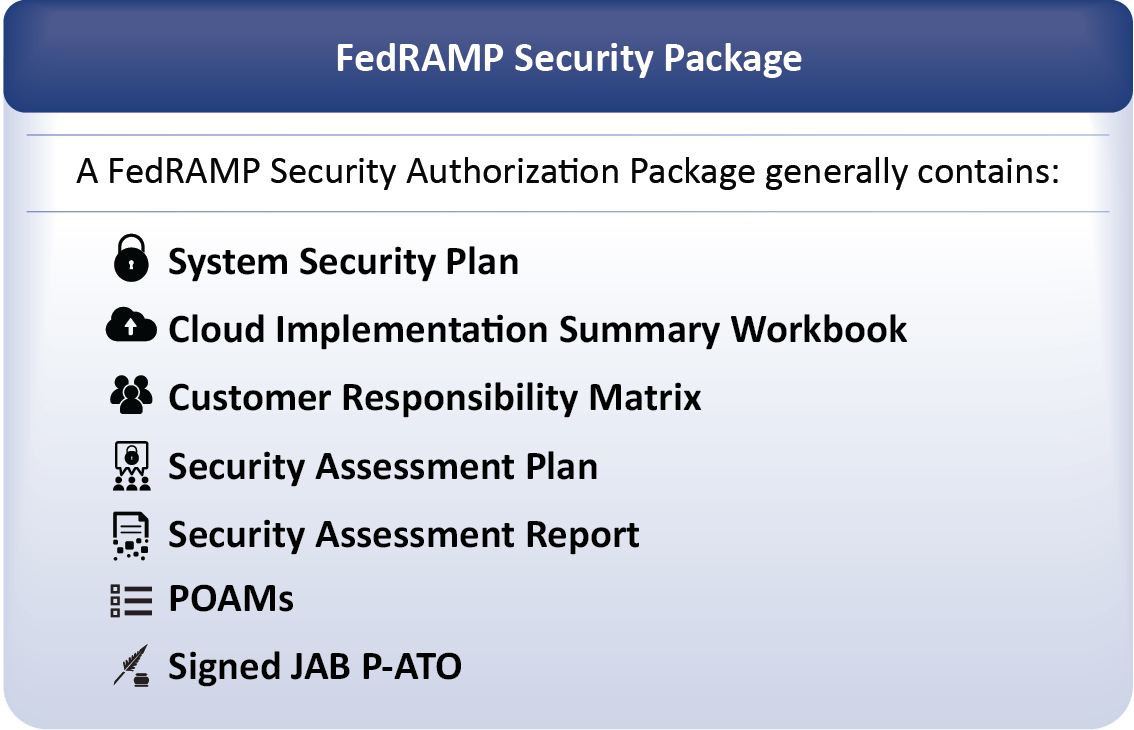Click the word Matrix in list
Viewport: 1134px width, 730px height.
(x=644, y=397)
